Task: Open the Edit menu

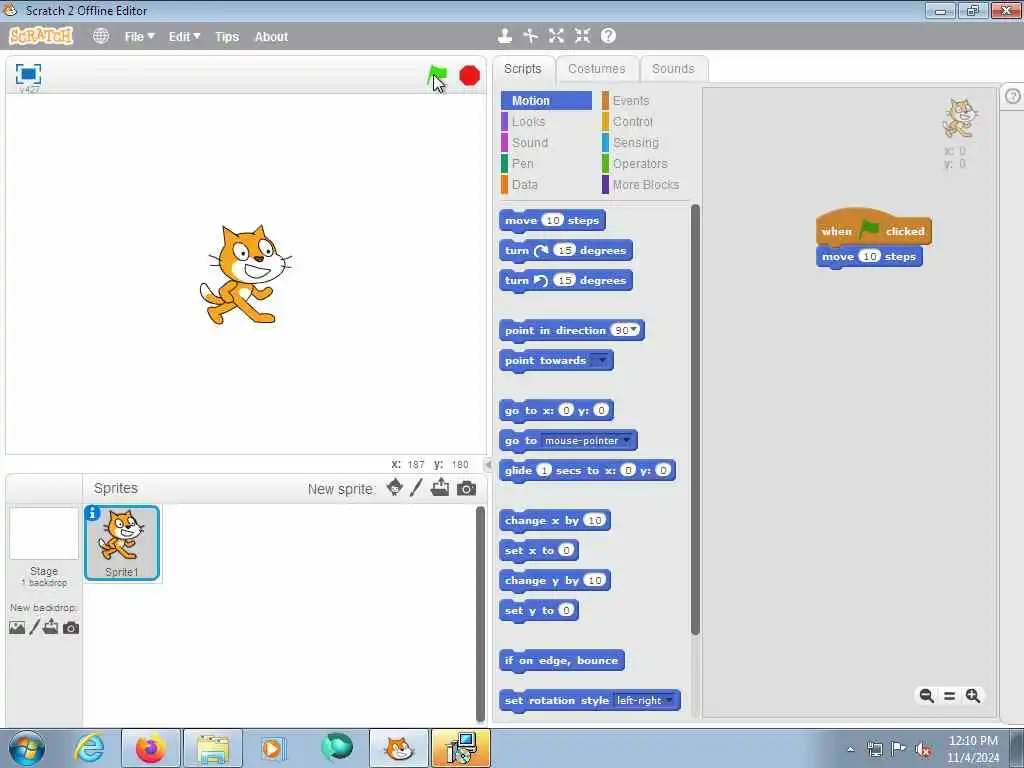Action: (x=184, y=37)
